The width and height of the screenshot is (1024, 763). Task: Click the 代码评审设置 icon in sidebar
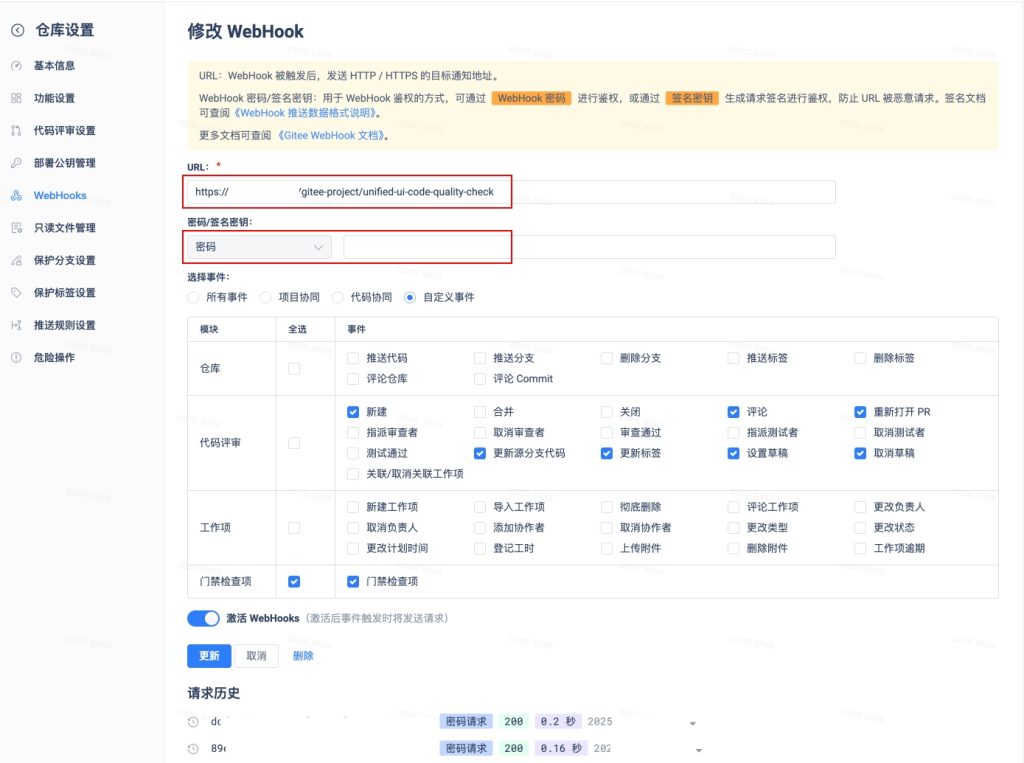tap(16, 131)
